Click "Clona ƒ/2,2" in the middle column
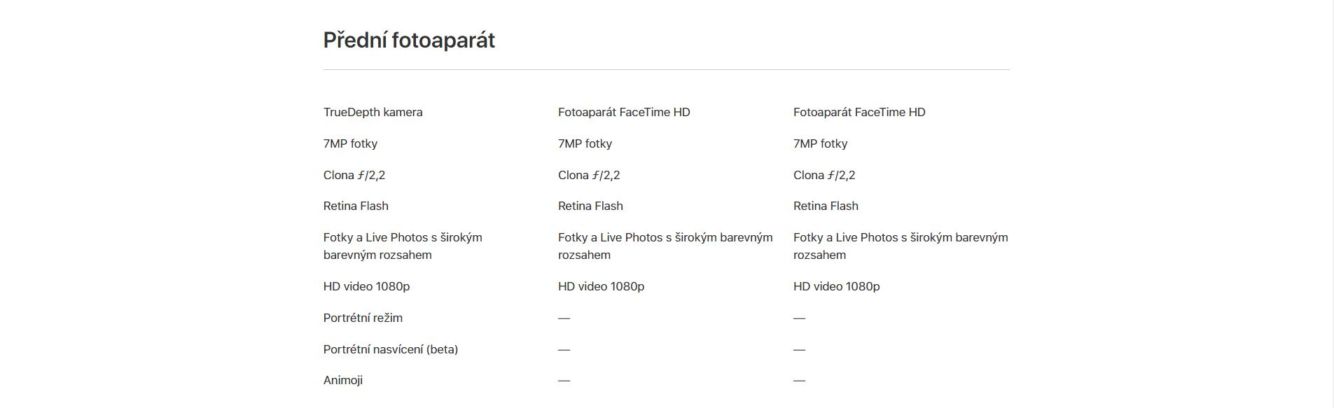Image resolution: width=1334 pixels, height=408 pixels. [x=589, y=175]
